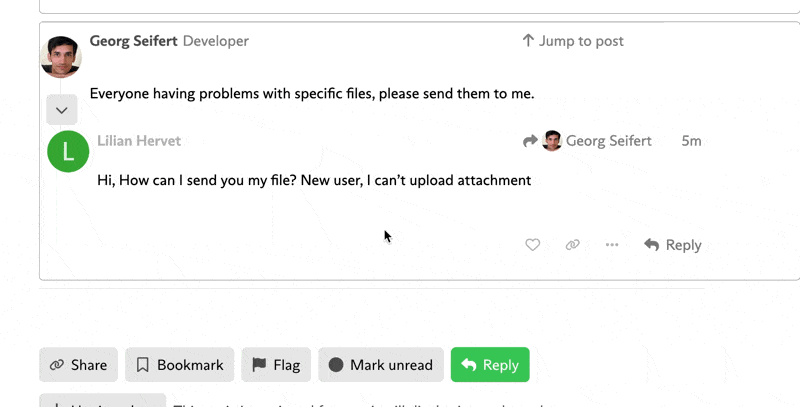Collapse quoted post with chevron button
Screen dimensions: 800x407
point(62,110)
